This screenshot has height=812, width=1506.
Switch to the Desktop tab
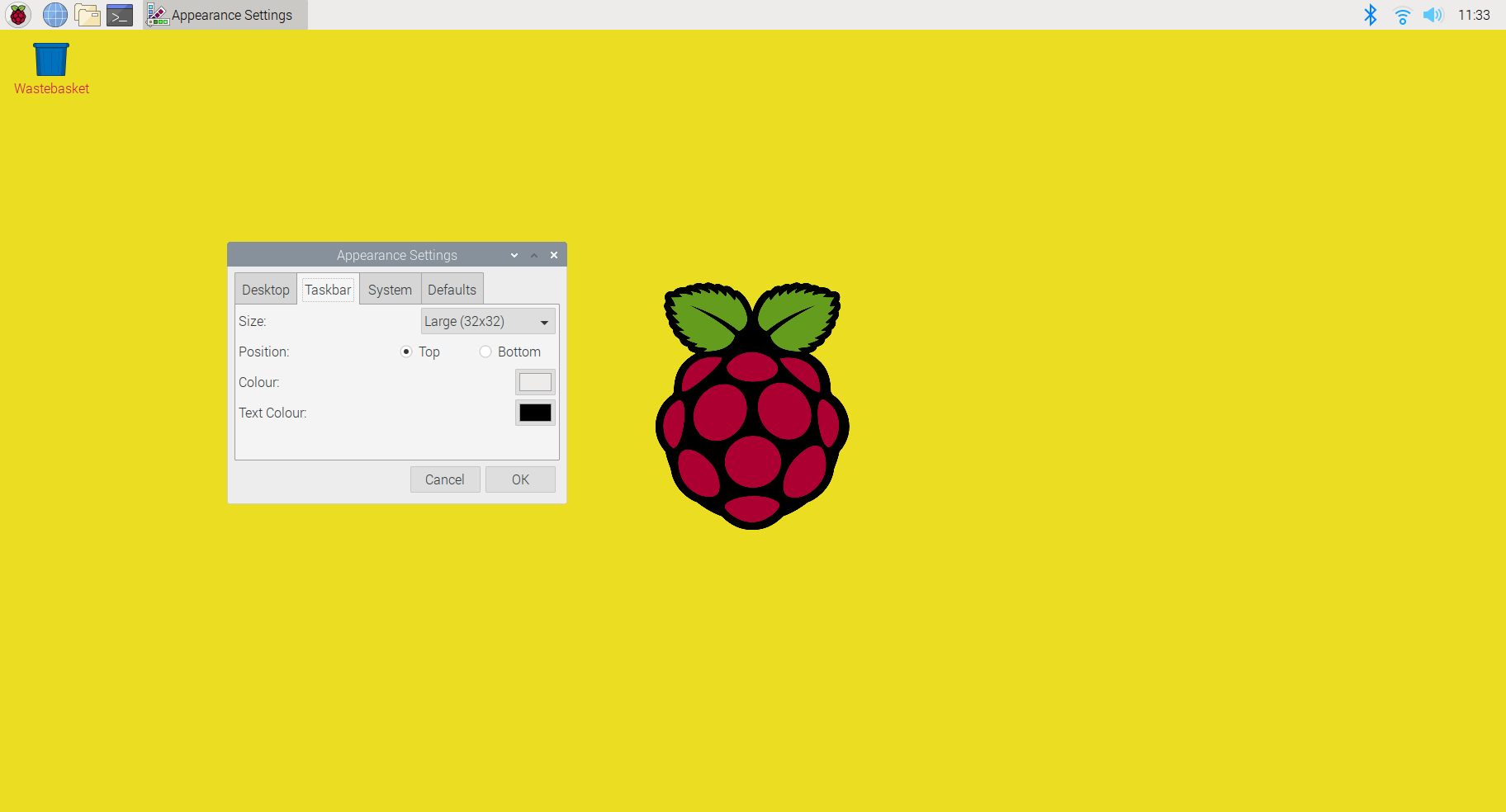266,290
